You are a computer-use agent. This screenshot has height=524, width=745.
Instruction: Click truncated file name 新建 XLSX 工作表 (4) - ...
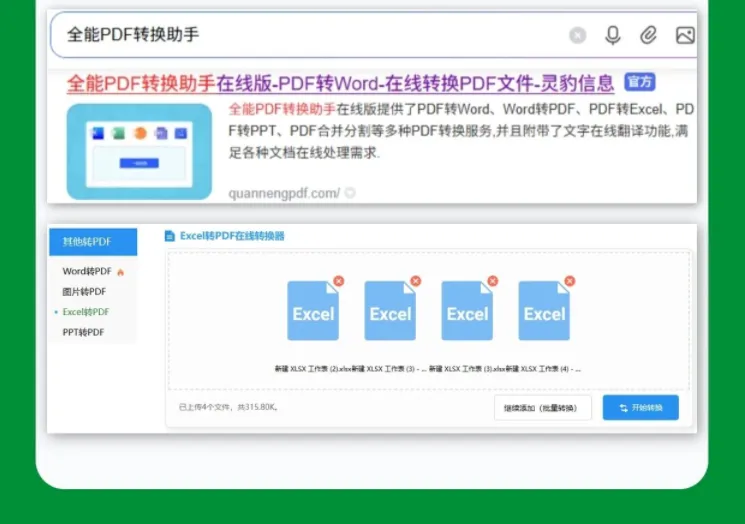click(x=543, y=369)
